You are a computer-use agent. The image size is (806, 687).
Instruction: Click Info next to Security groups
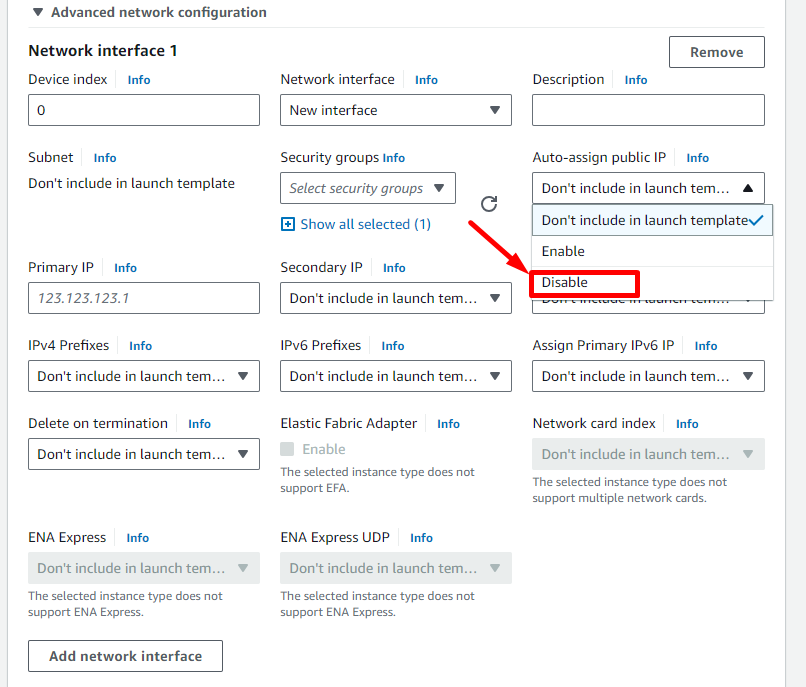tap(393, 157)
